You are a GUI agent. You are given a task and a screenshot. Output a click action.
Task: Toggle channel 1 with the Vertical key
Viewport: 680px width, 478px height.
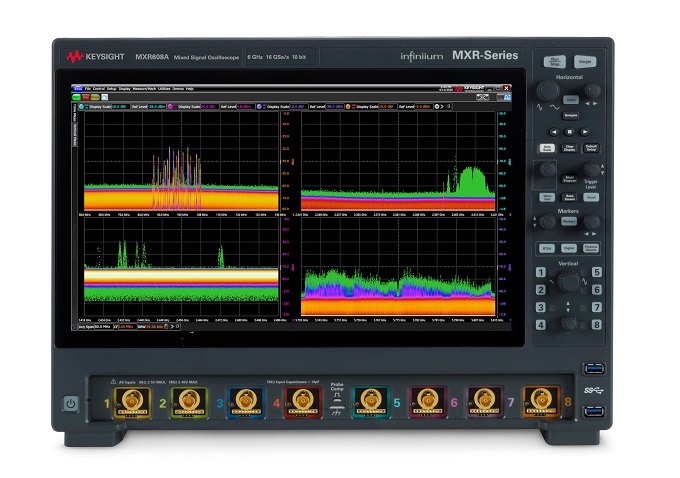(541, 271)
